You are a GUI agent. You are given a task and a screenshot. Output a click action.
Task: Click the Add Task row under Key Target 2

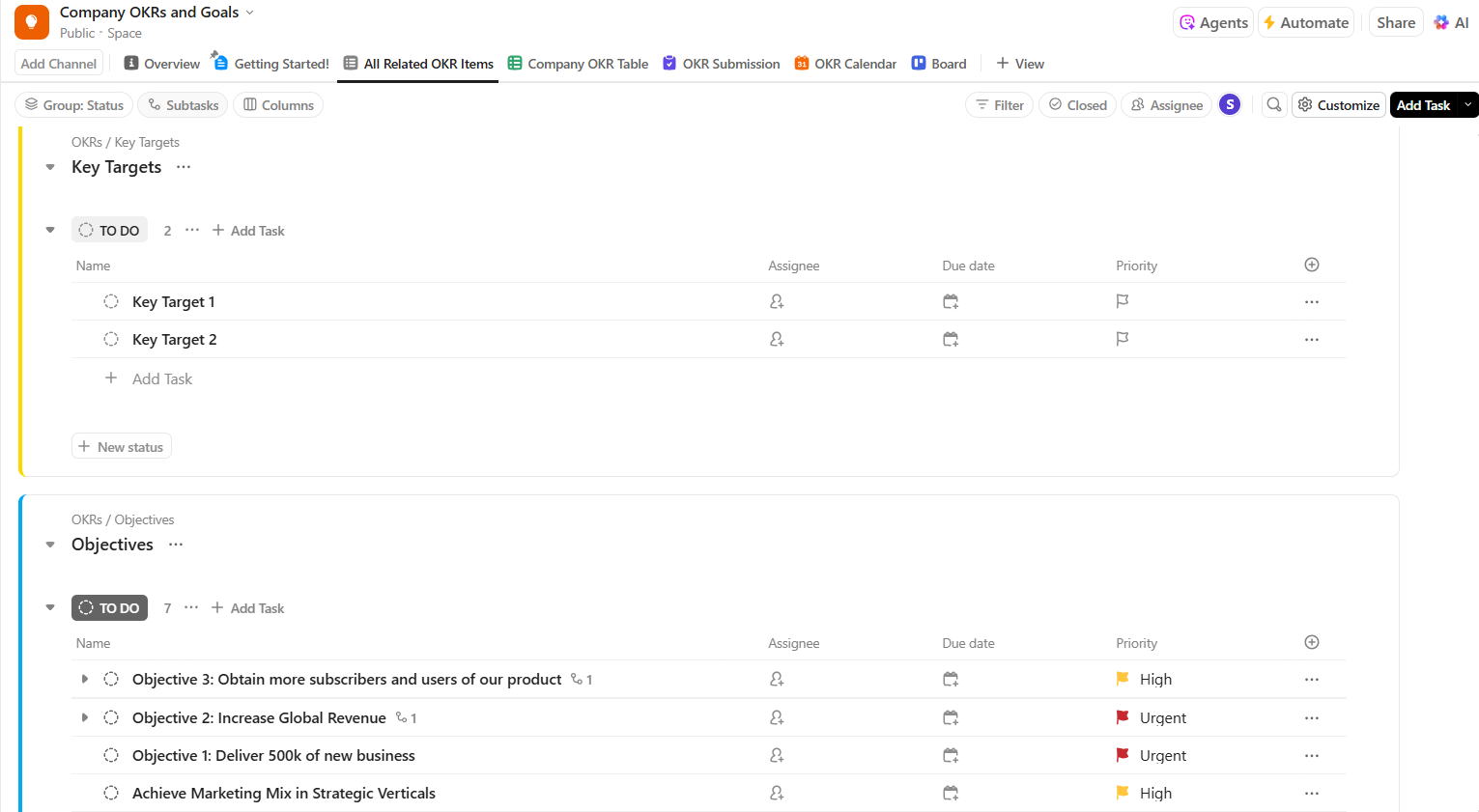(161, 379)
